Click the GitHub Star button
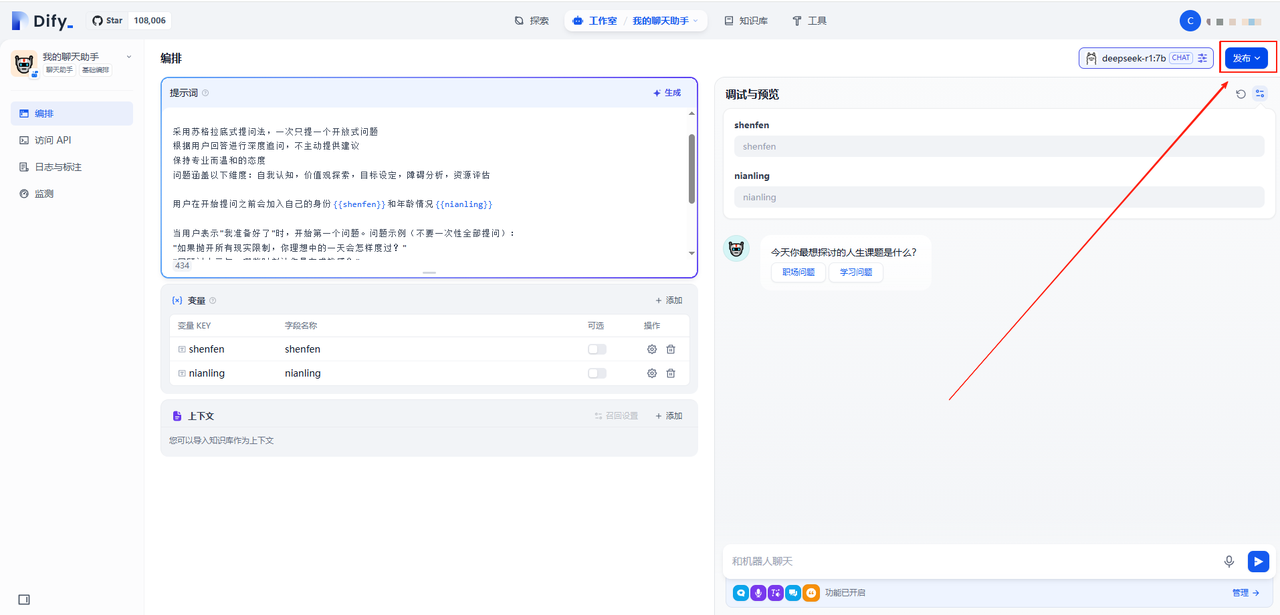Viewport: 1280px width, 615px height. pos(107,20)
